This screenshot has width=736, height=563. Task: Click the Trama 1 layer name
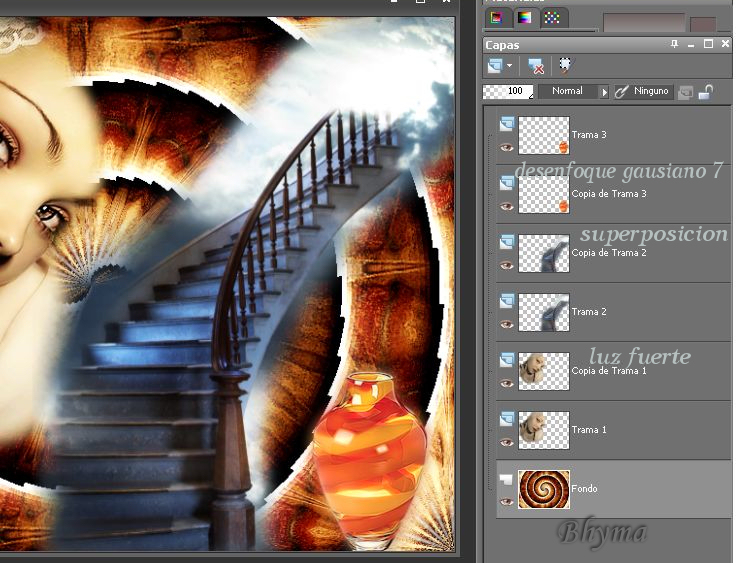589,430
